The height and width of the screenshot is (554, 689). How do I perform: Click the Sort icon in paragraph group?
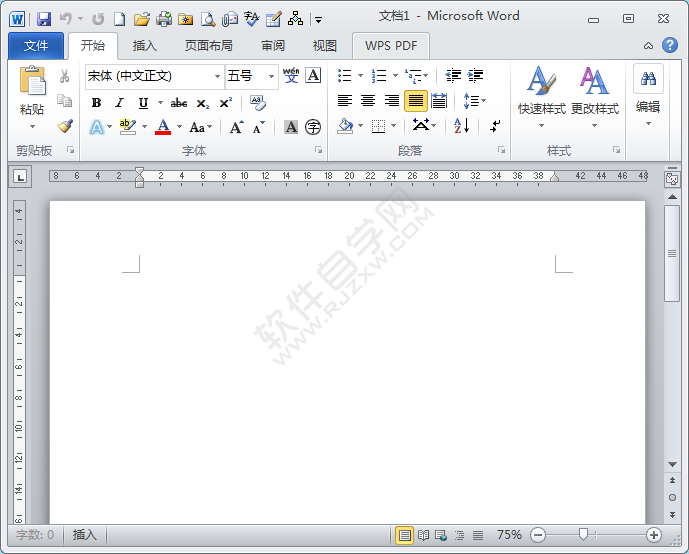tap(461, 126)
